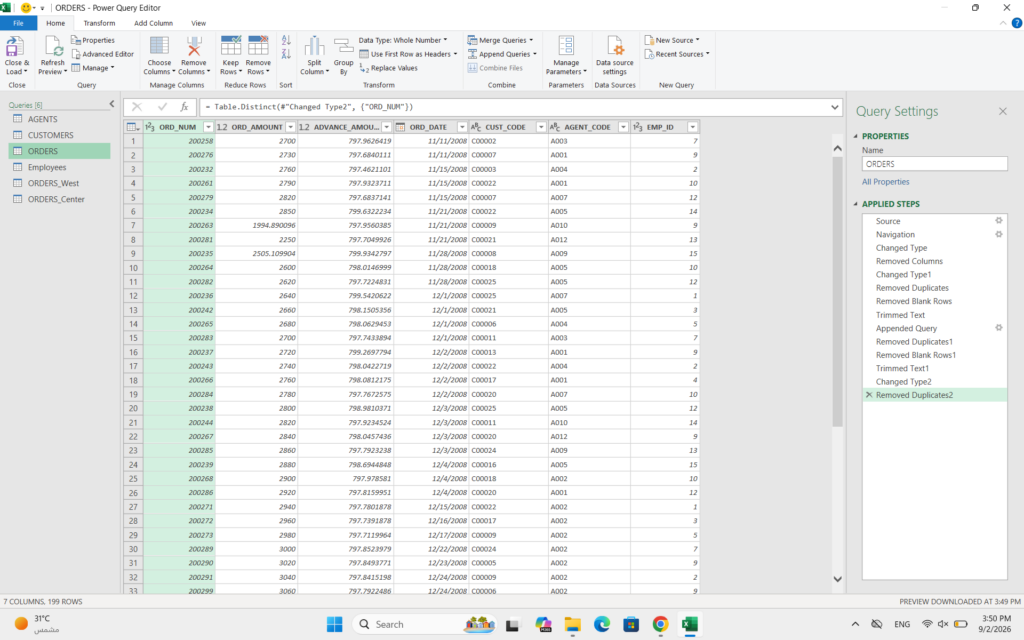
Task: Click the Remove Columns icon
Action: coord(193,46)
